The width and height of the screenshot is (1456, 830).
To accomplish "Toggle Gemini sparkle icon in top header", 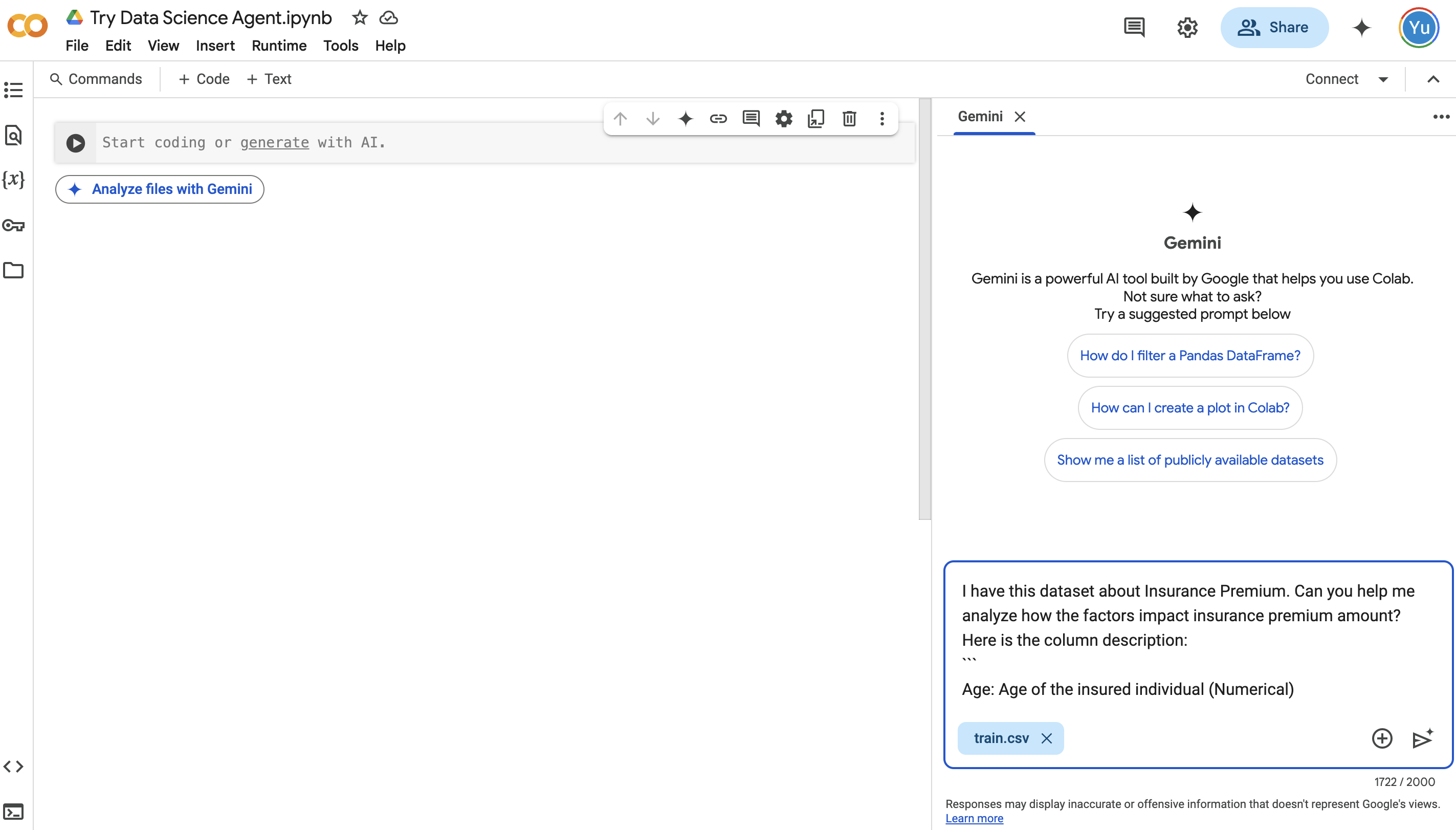I will (1362, 27).
